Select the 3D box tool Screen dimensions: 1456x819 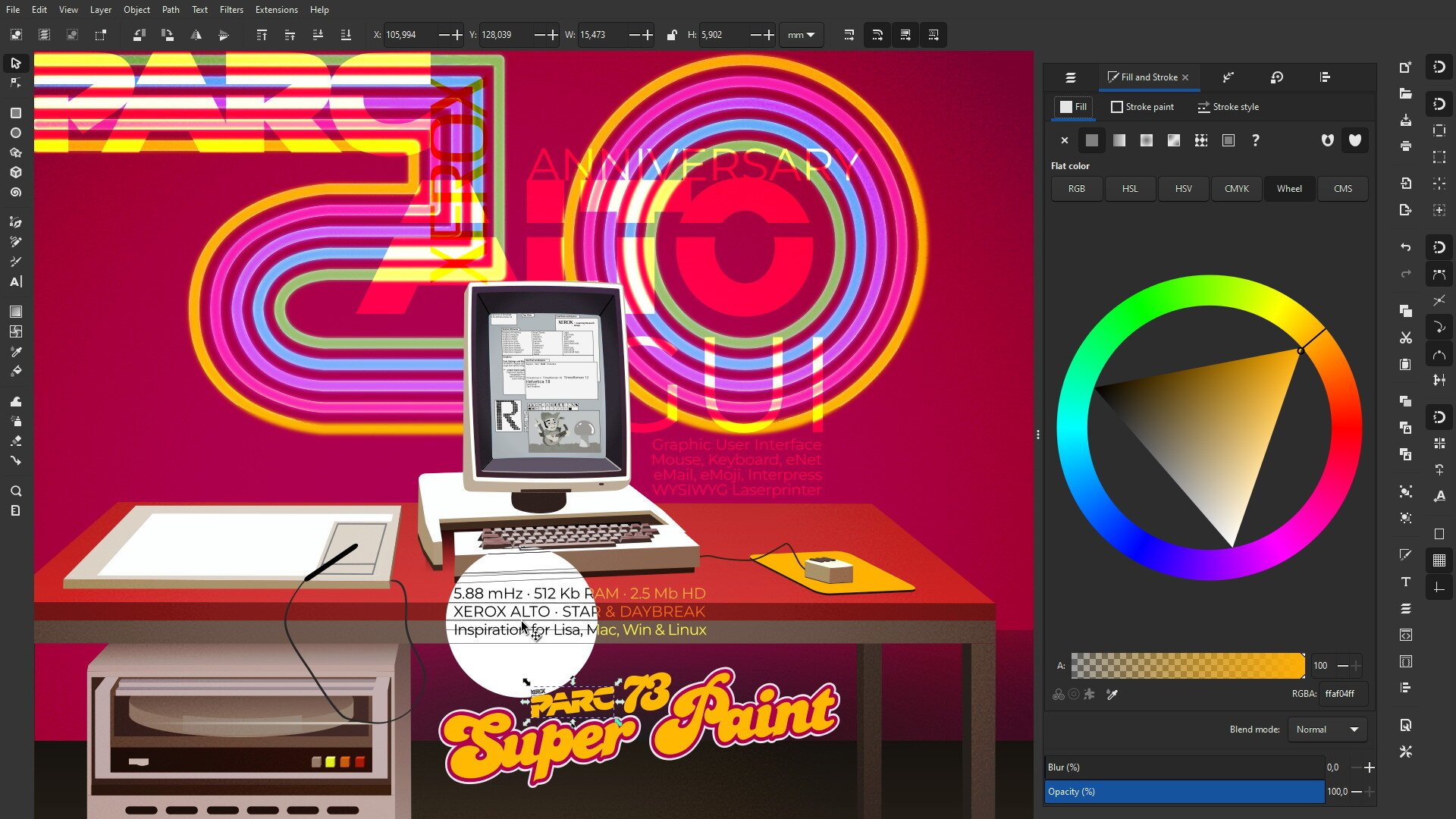point(15,172)
